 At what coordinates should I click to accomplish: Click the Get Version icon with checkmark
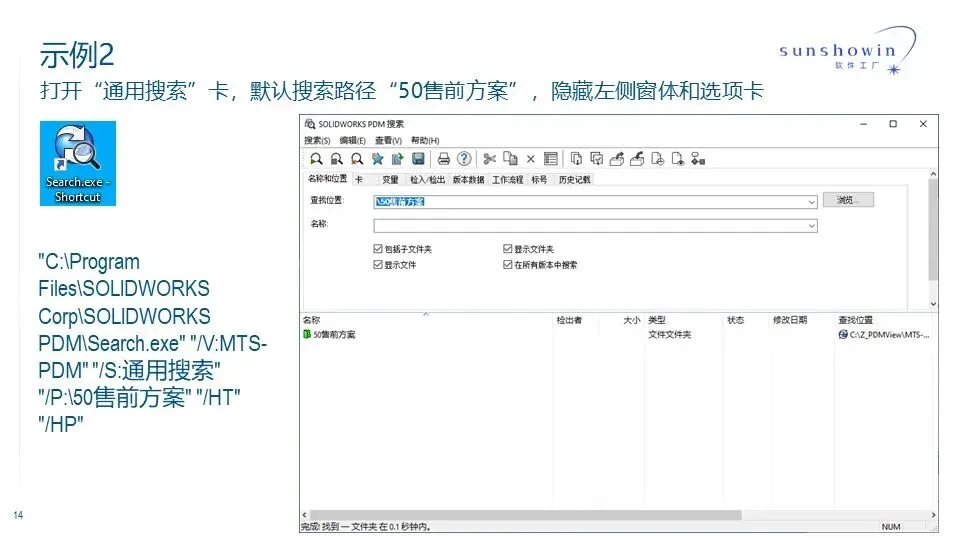click(596, 159)
